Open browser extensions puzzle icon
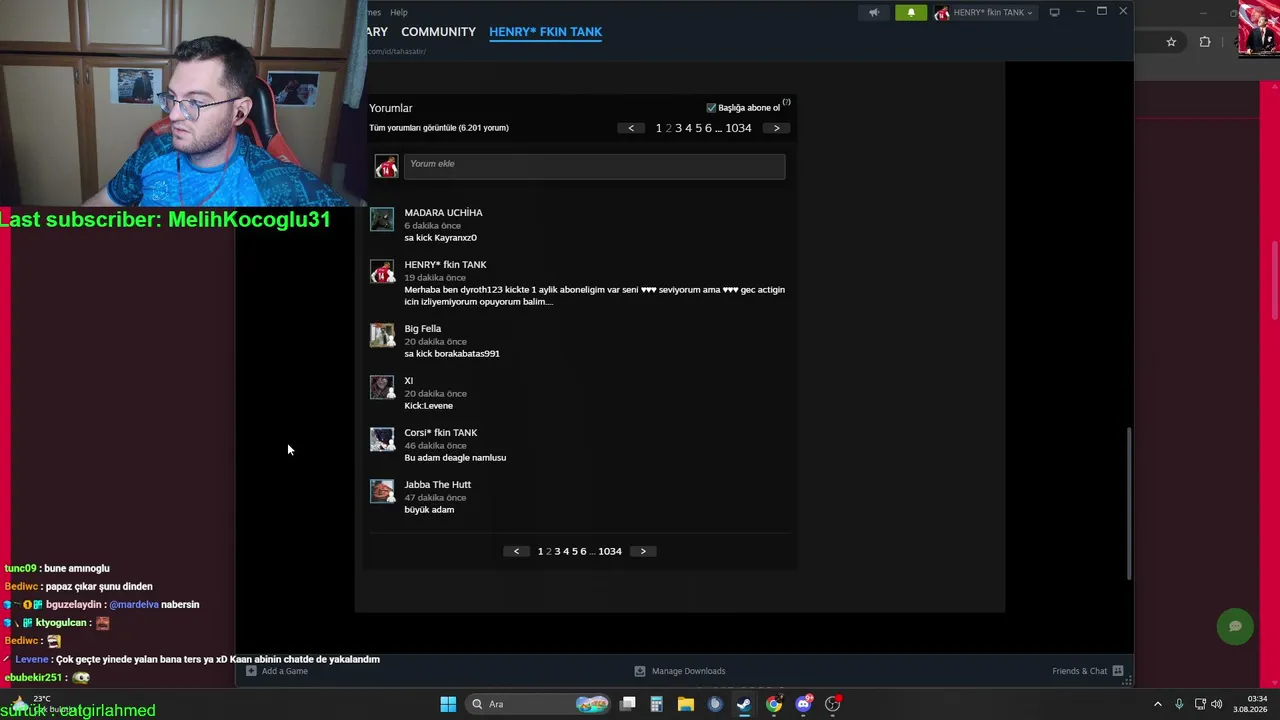The height and width of the screenshot is (720, 1280). (x=1204, y=42)
